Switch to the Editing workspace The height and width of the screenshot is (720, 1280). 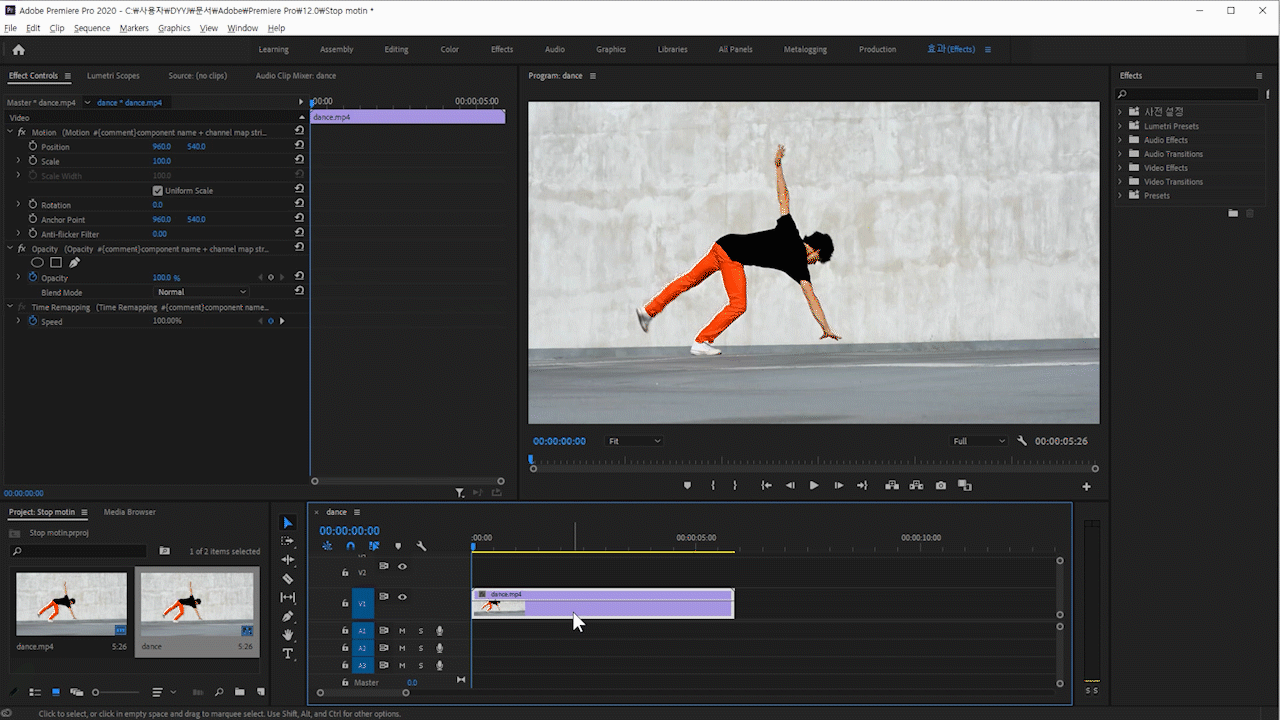(x=396, y=49)
